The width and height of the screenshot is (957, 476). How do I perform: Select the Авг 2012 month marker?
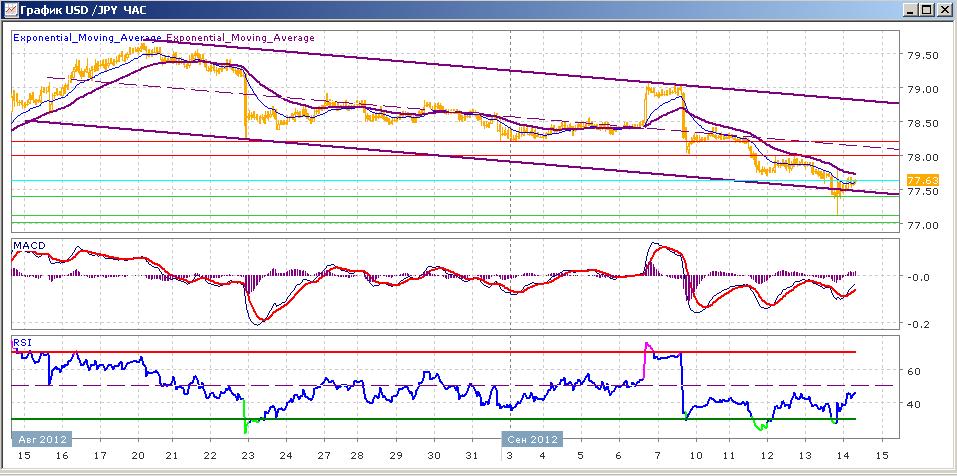tap(42, 439)
